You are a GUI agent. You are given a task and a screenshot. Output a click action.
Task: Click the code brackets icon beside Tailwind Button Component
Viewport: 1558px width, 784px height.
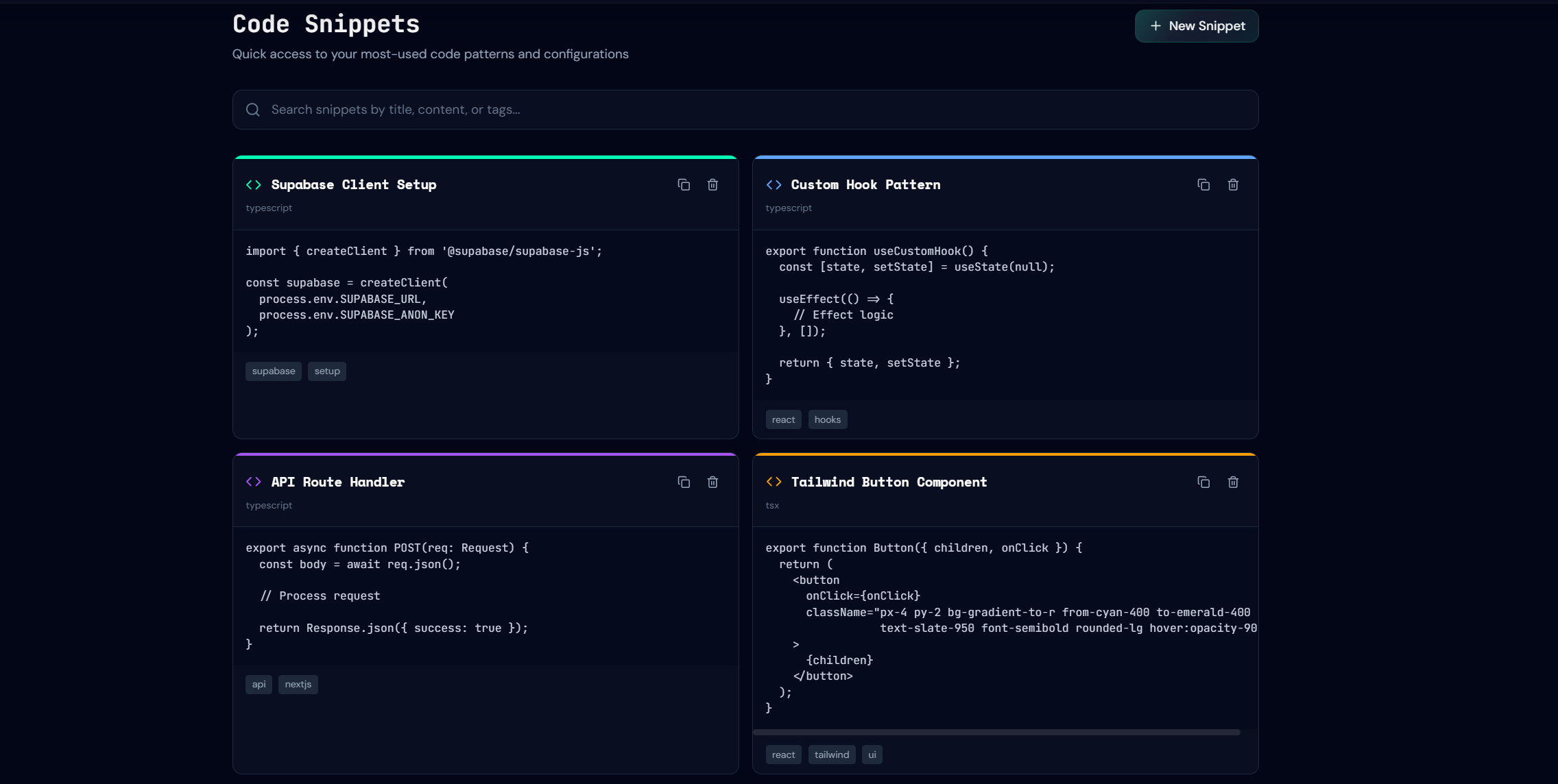(x=774, y=482)
